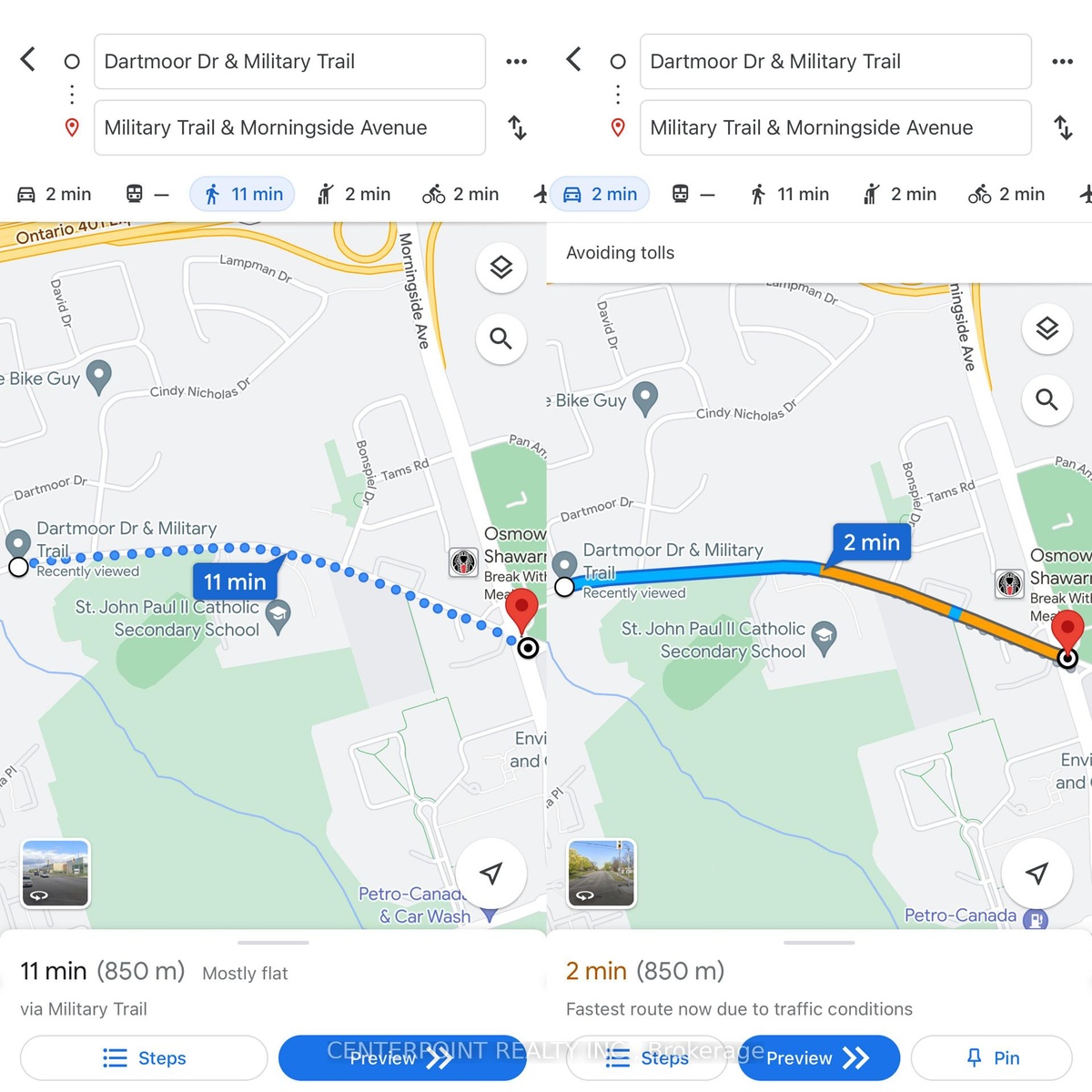Image resolution: width=1092 pixels, height=1092 pixels.
Task: Open Steps list in left panel
Action: click(x=144, y=1058)
